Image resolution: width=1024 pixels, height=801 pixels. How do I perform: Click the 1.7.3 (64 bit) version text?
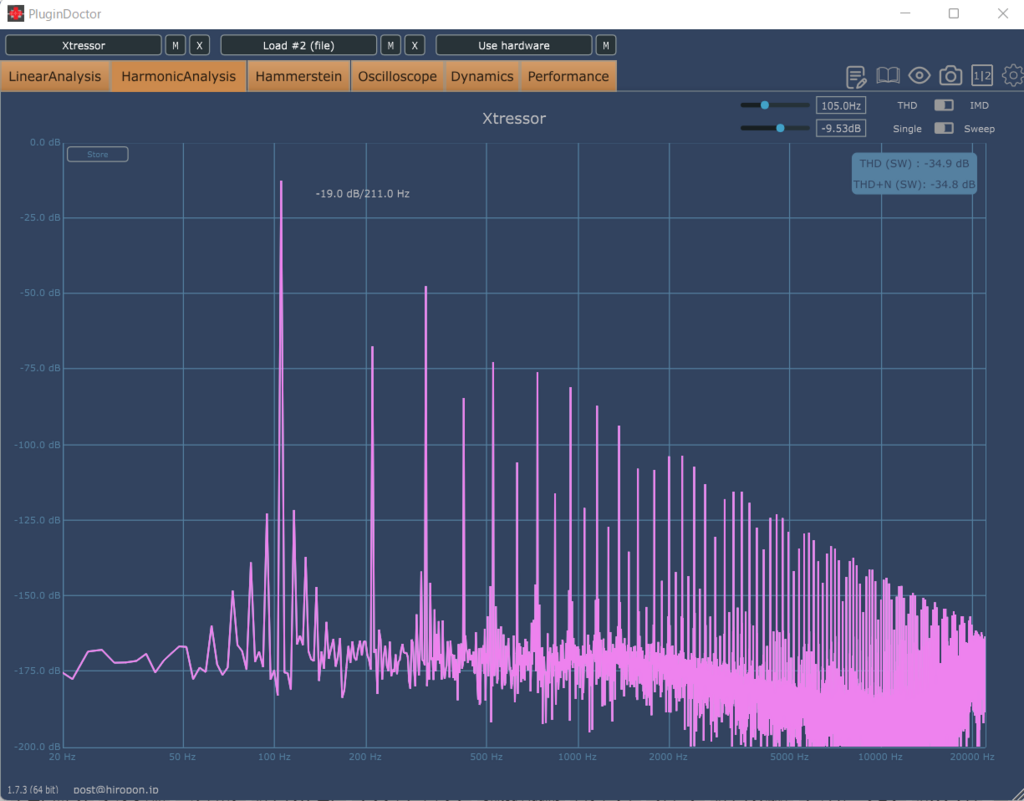pyautogui.click(x=33, y=790)
